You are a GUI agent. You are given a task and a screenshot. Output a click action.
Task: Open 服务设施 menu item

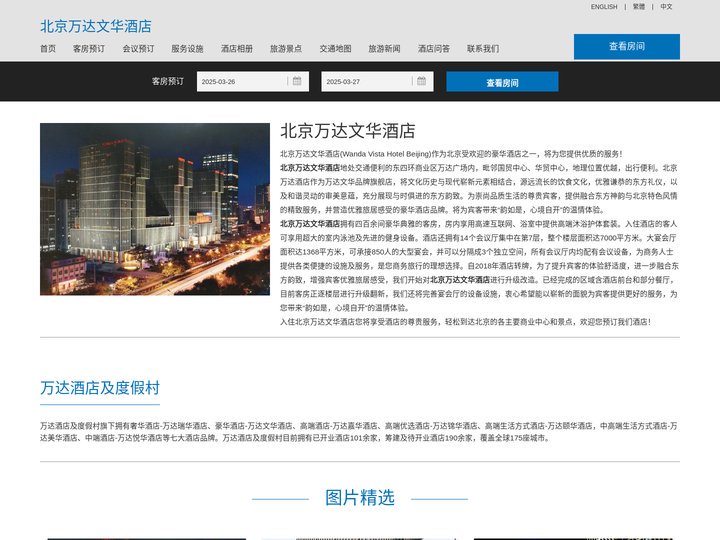187,49
